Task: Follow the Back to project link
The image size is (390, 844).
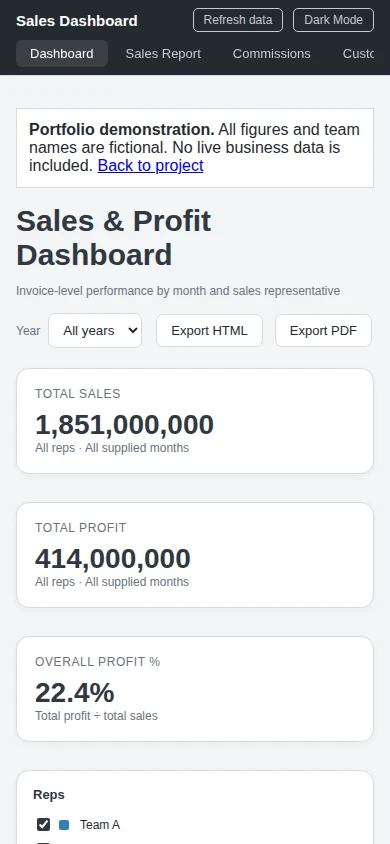Action: pyautogui.click(x=151, y=166)
